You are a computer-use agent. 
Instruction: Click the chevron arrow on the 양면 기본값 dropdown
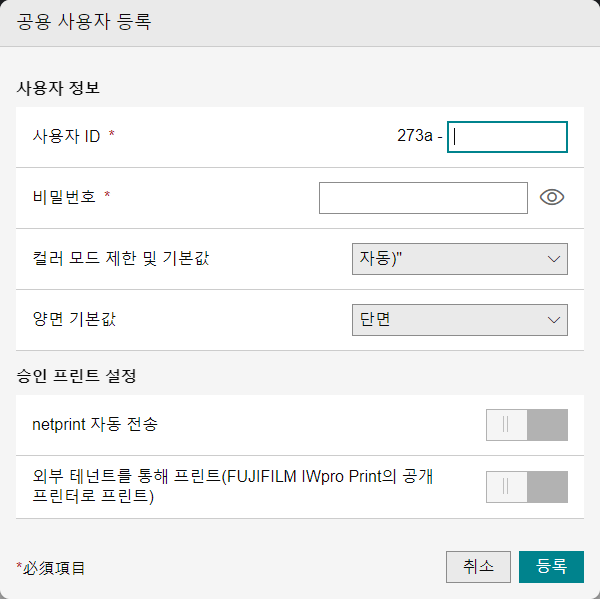pyautogui.click(x=554, y=320)
